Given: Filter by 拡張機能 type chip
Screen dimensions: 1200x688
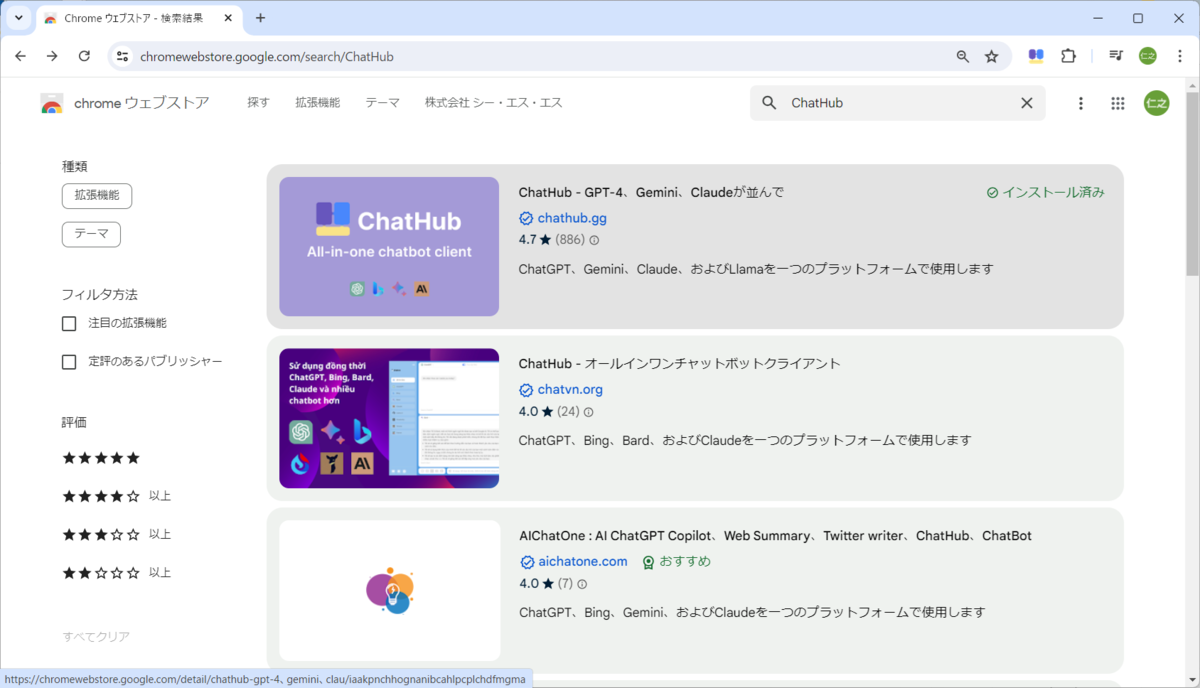Looking at the screenshot, I should [x=97, y=196].
